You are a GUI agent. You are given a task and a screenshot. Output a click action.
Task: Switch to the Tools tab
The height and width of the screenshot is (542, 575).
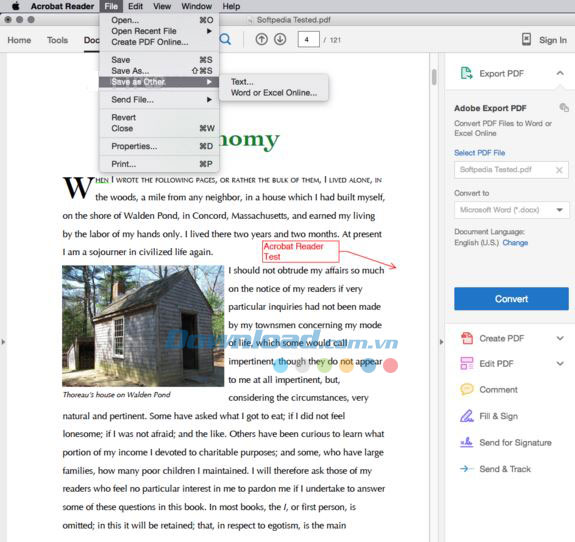pyautogui.click(x=57, y=40)
